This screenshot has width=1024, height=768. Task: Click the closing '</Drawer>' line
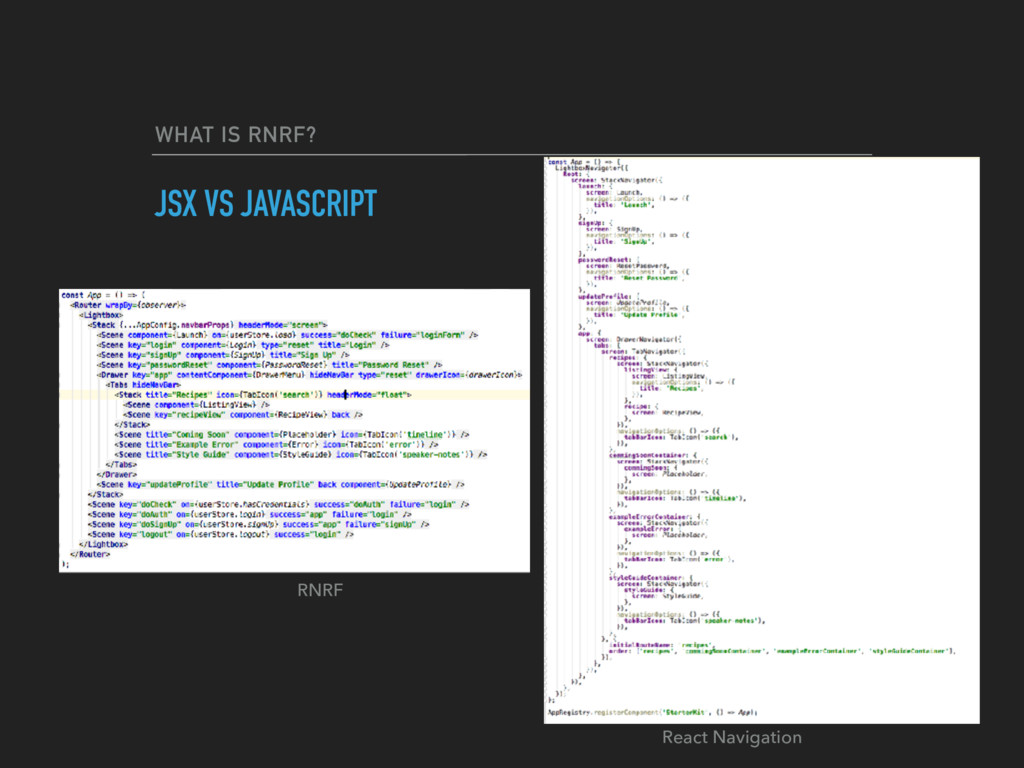tap(117, 474)
